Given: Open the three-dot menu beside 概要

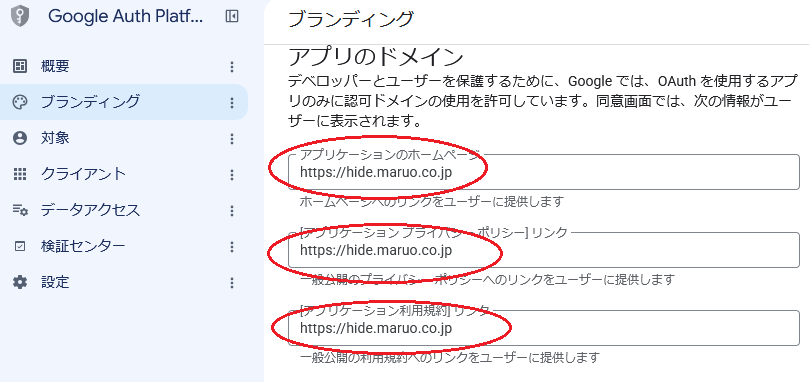Looking at the screenshot, I should coord(232,67).
